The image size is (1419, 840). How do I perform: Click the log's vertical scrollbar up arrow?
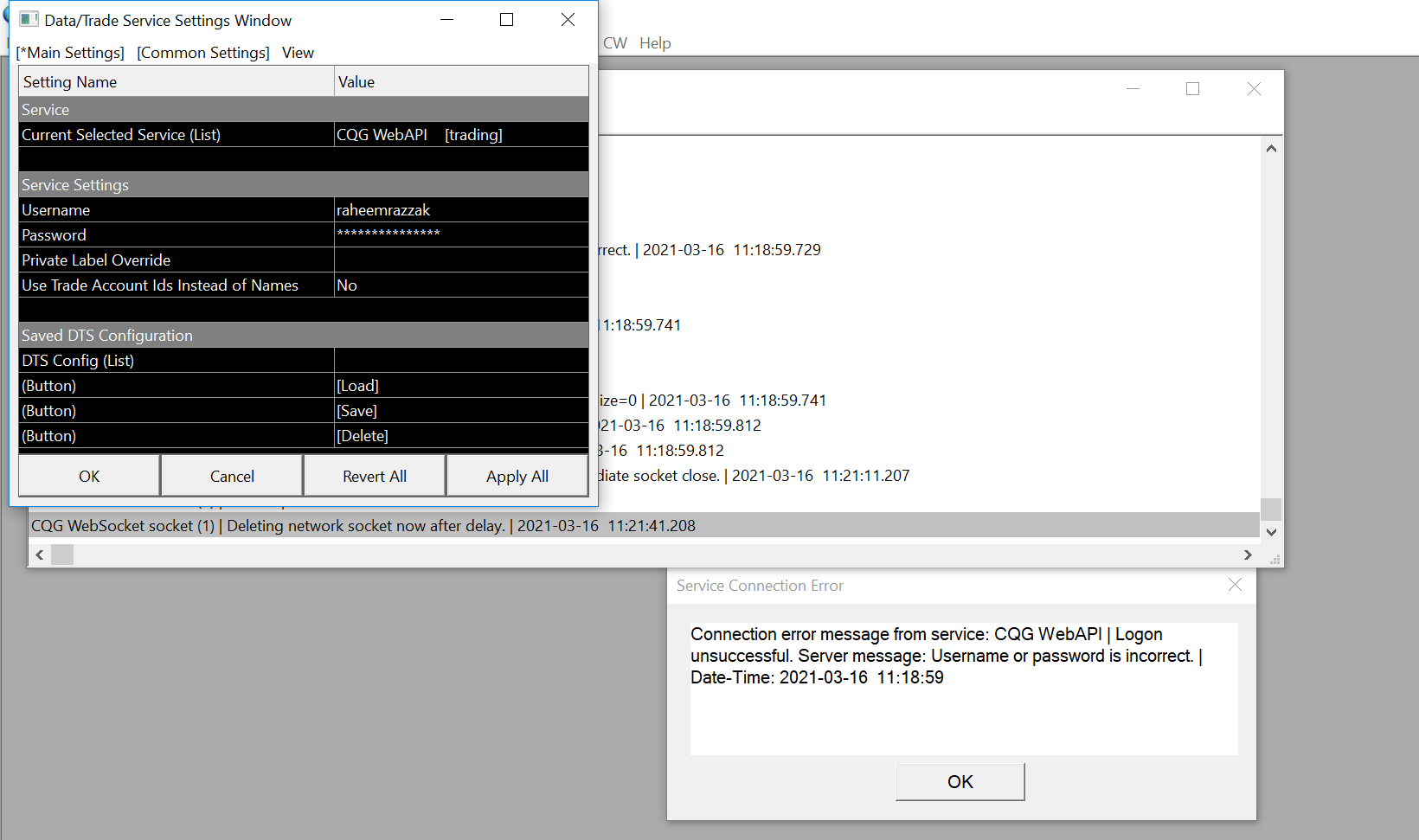[x=1271, y=148]
